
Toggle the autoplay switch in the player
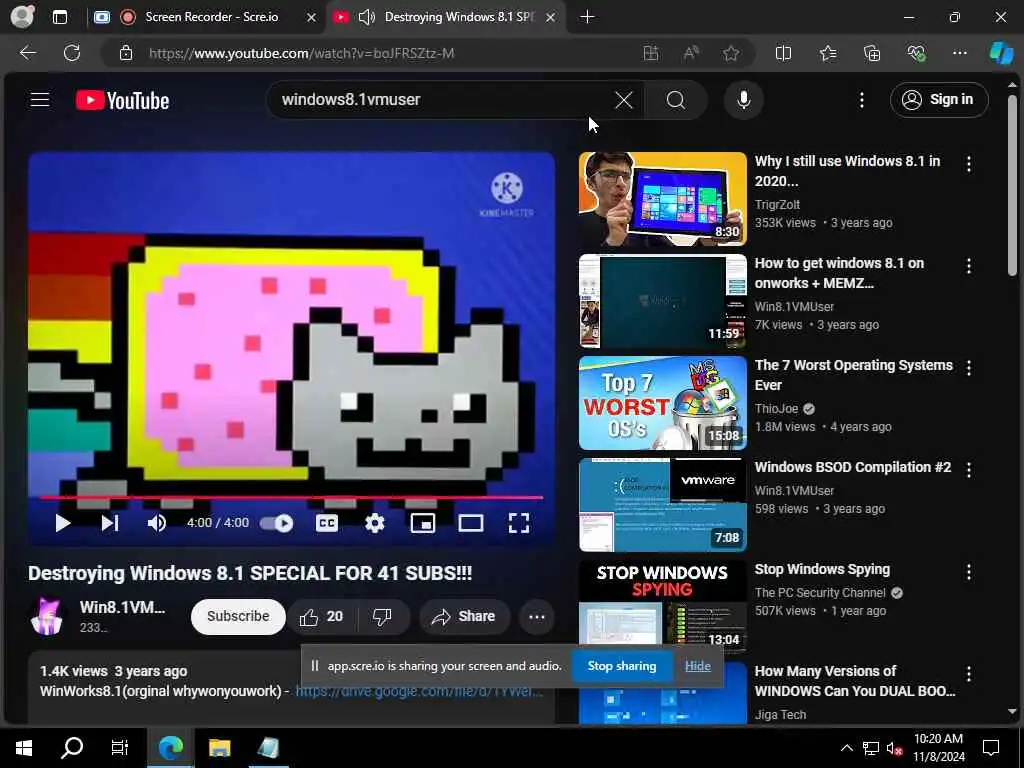coord(277,523)
